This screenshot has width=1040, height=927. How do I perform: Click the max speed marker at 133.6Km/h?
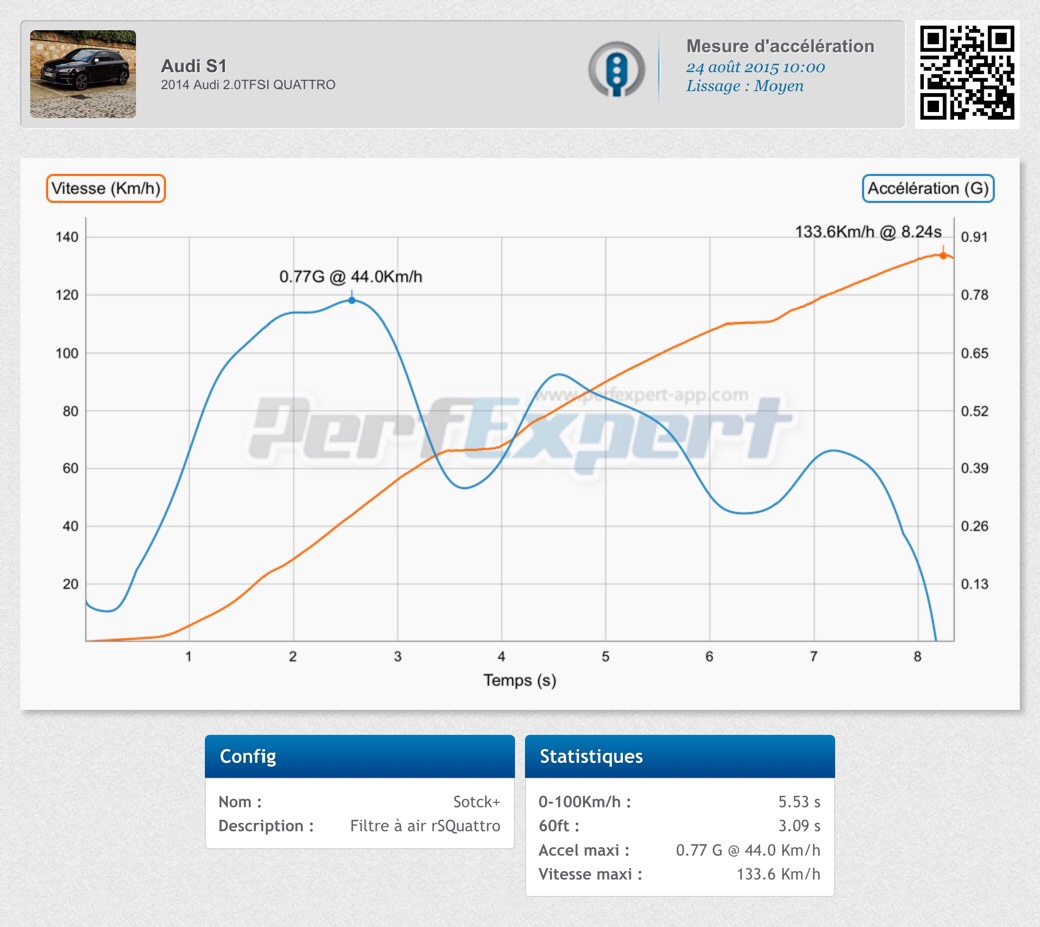pos(942,255)
